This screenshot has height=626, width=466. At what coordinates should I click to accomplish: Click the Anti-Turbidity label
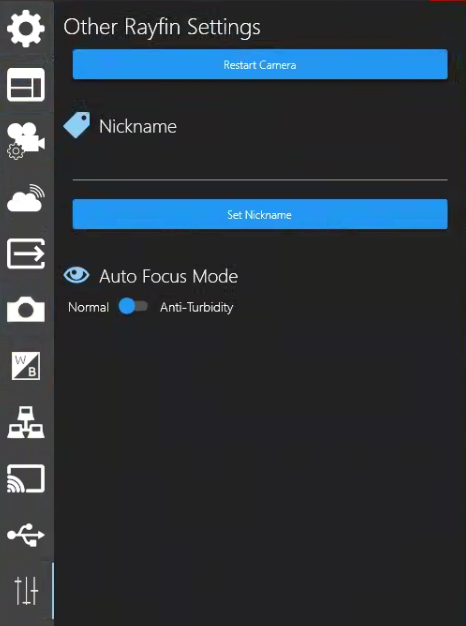(196, 307)
